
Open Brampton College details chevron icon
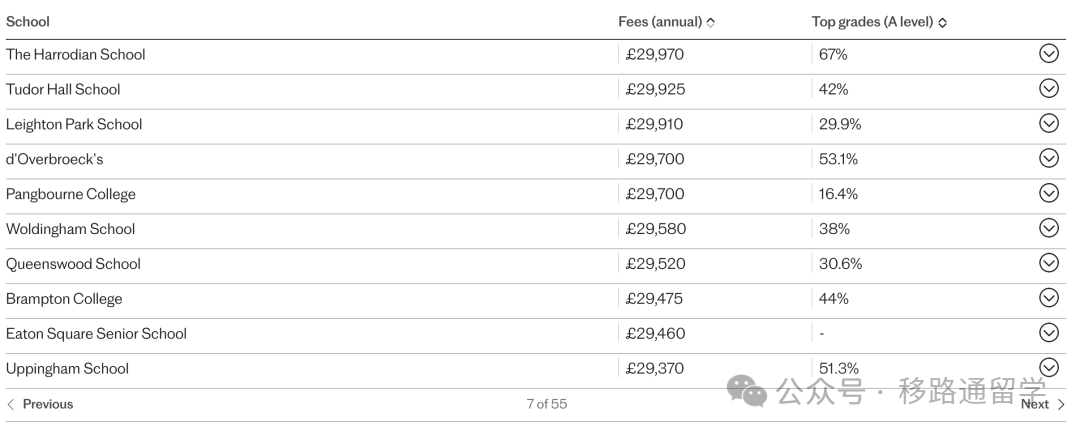1048,298
